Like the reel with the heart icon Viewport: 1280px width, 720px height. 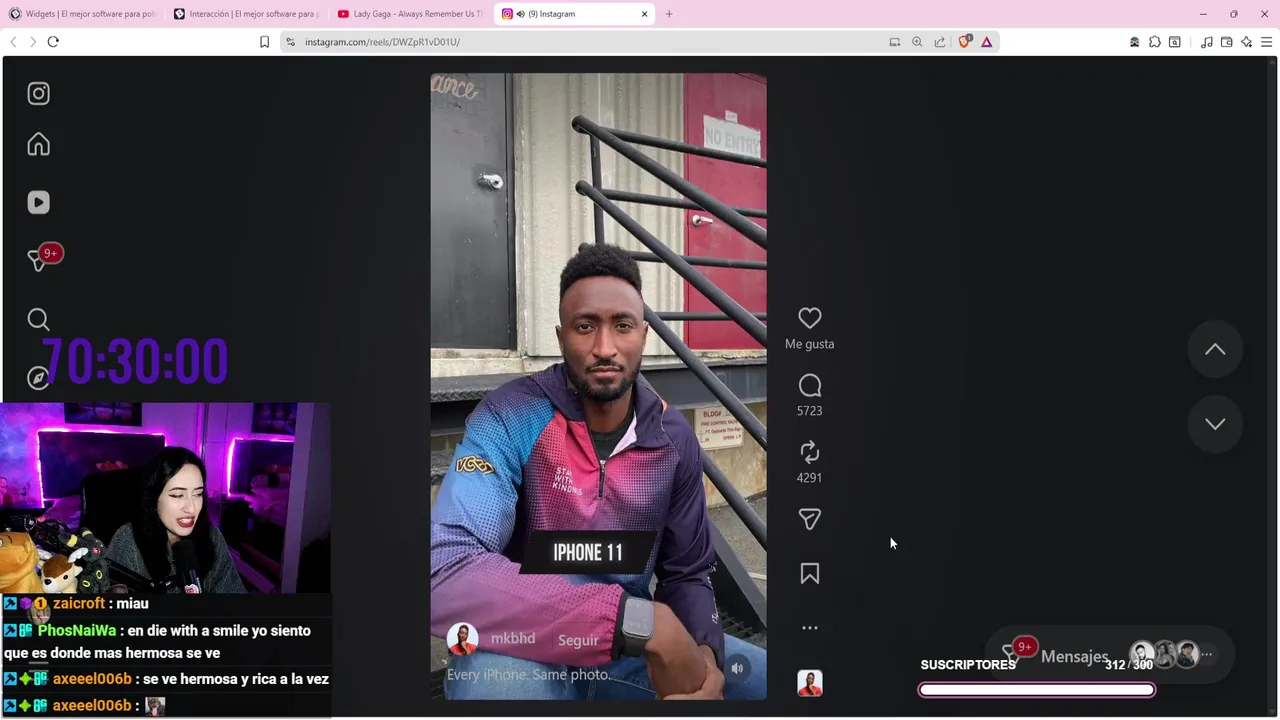coord(810,318)
